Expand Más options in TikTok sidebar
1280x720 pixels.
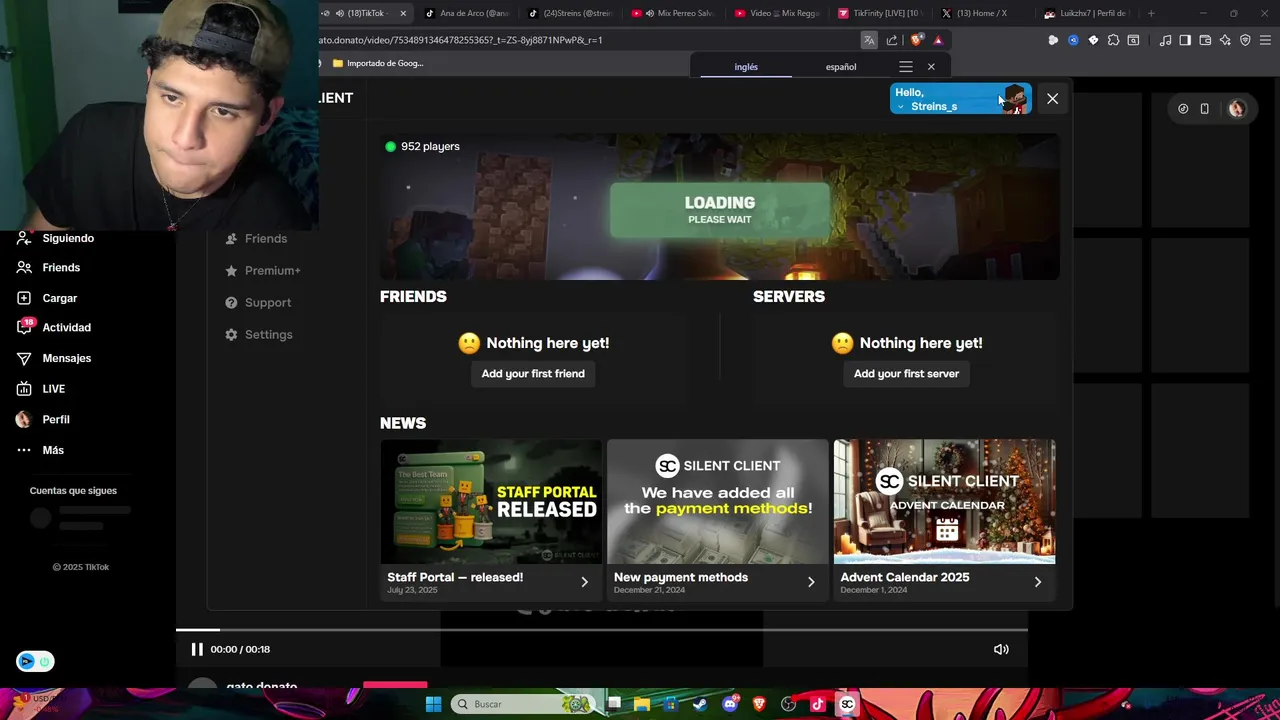click(x=40, y=450)
